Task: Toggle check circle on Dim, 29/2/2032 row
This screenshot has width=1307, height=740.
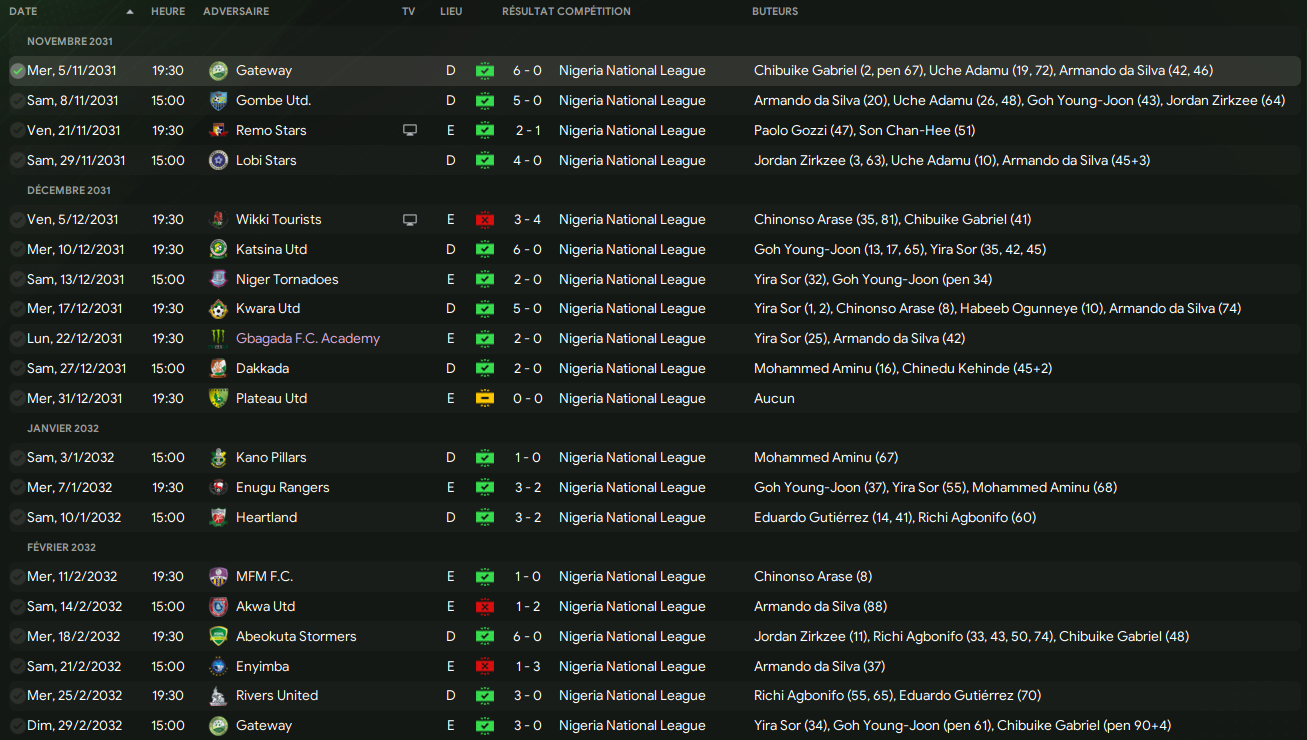Action: [17, 725]
